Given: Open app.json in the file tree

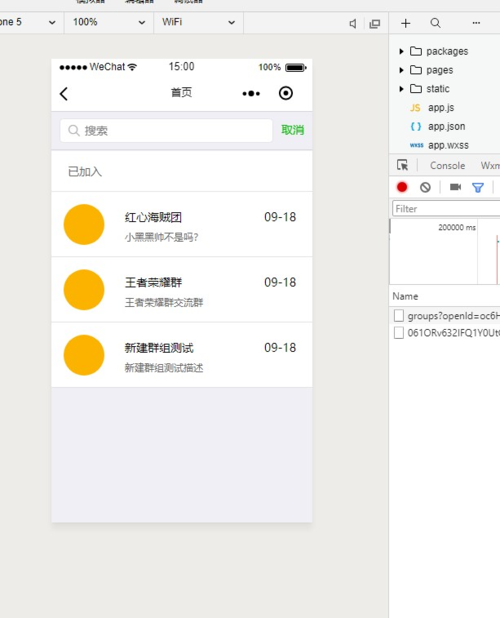Looking at the screenshot, I should [446, 127].
